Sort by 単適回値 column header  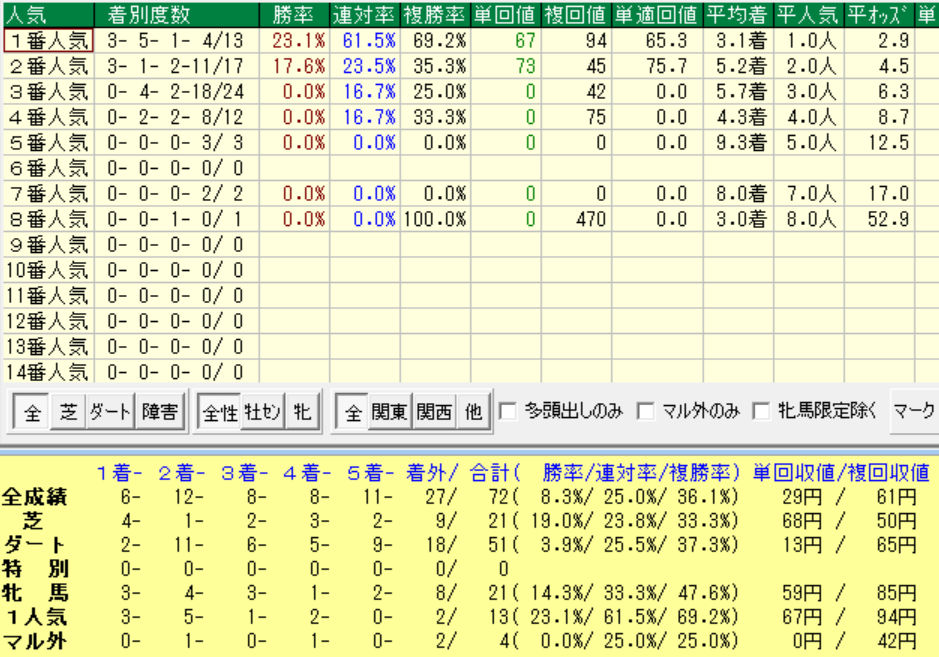point(658,15)
